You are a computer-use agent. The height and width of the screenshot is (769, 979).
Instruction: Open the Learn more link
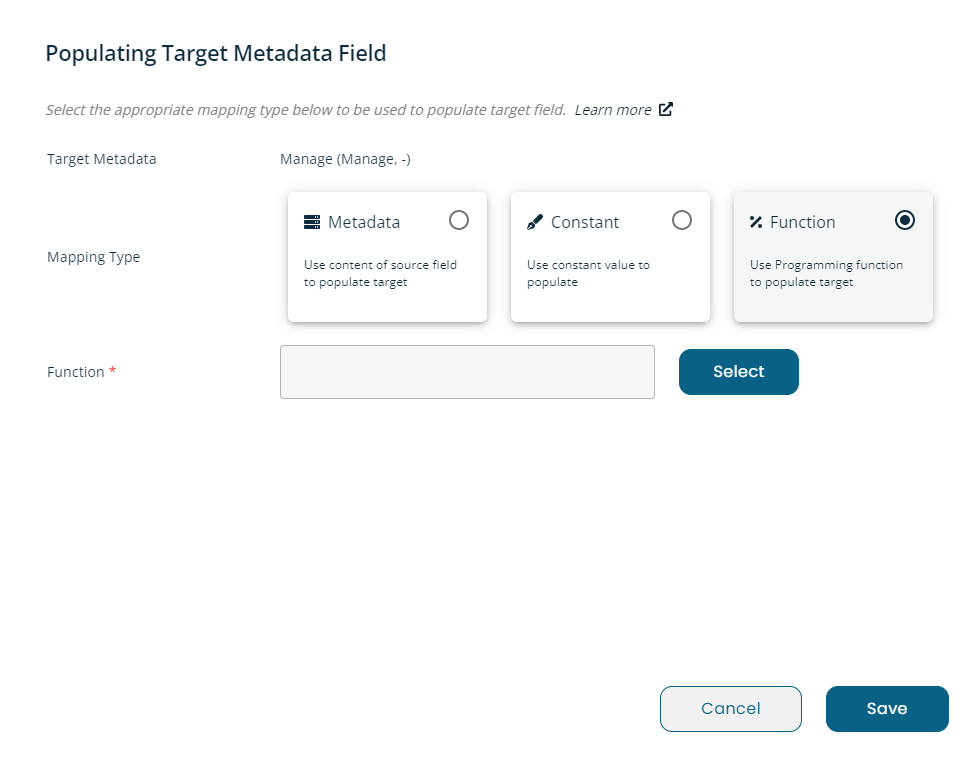tap(612, 110)
